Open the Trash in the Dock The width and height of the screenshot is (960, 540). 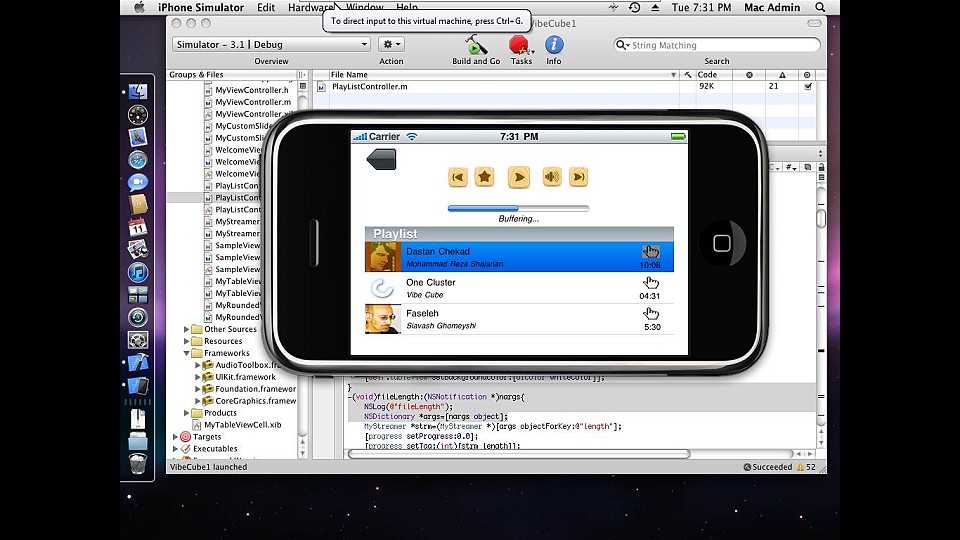pos(138,463)
